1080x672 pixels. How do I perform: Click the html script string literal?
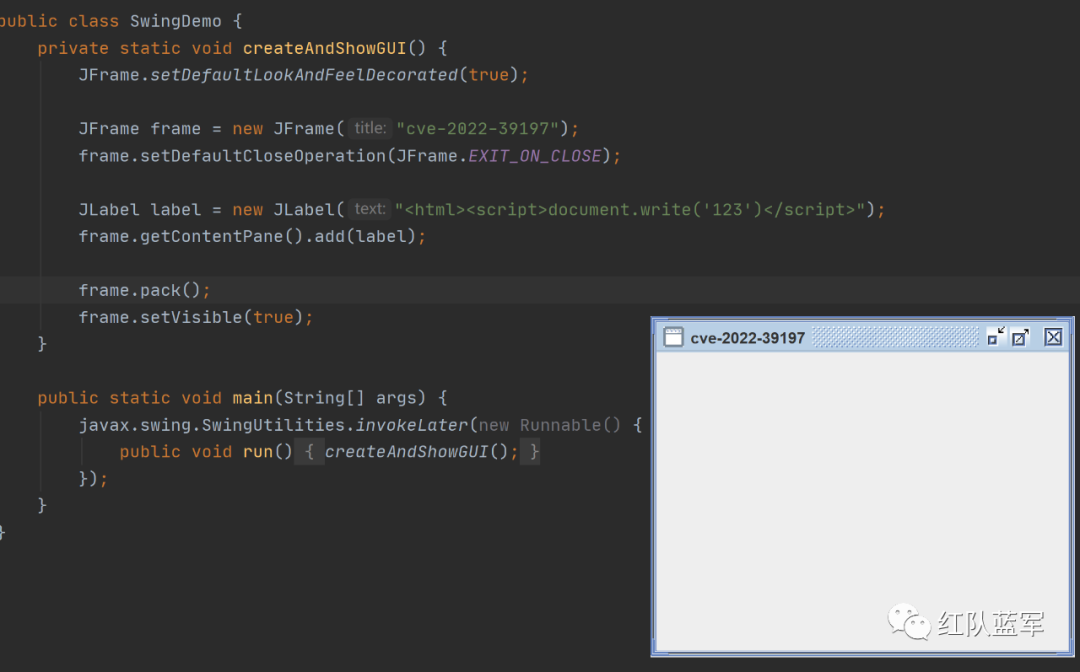tap(629, 209)
